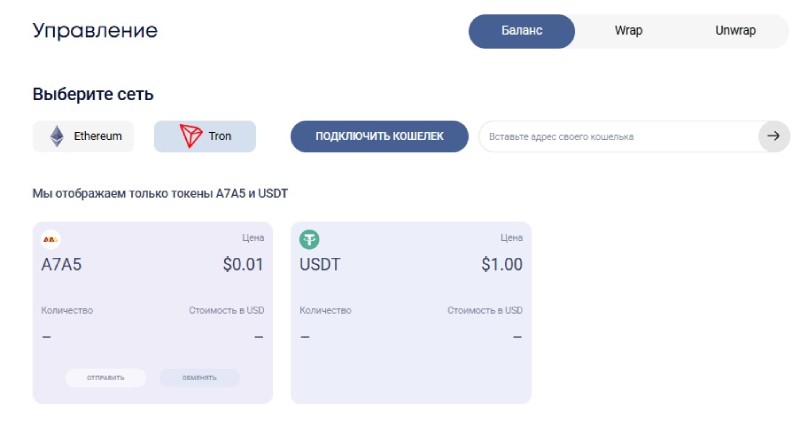This screenshot has height=428, width=800.
Task: Click the USDT token name
Action: coord(320,265)
